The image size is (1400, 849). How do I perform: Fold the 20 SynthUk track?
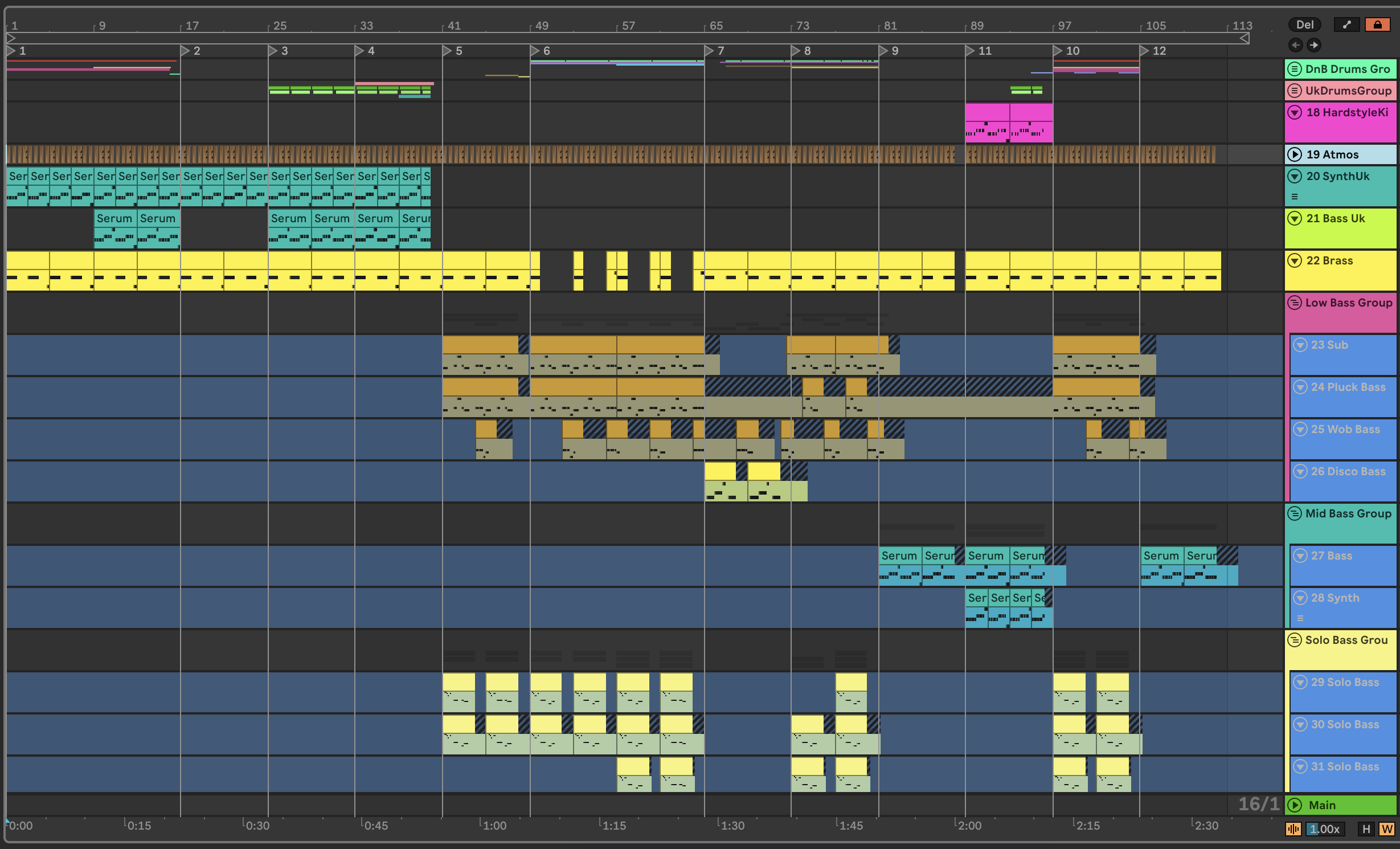(x=1295, y=176)
